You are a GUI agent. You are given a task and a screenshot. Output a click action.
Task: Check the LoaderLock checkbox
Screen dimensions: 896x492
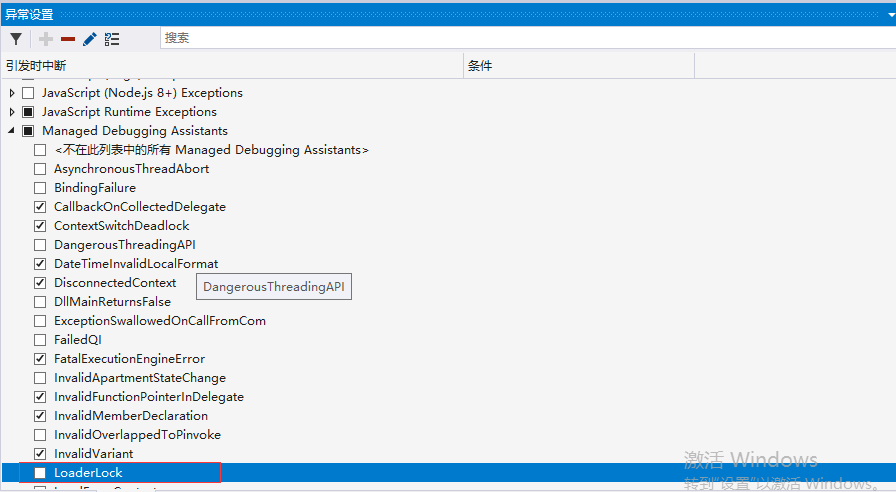coord(40,473)
